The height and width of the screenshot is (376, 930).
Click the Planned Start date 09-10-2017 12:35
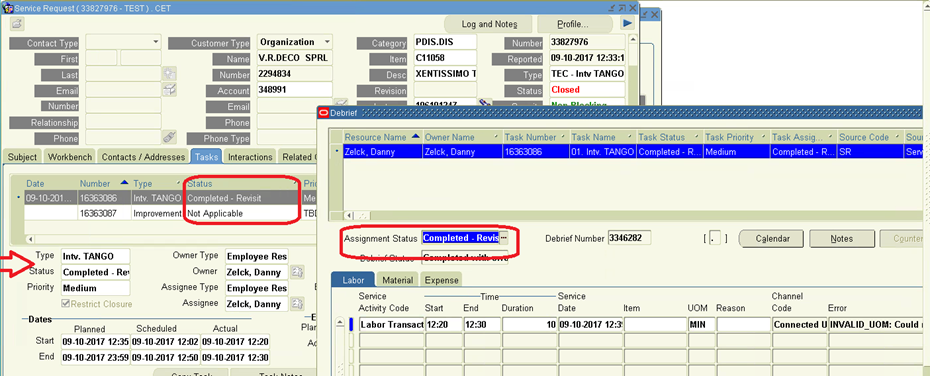[x=95, y=341]
